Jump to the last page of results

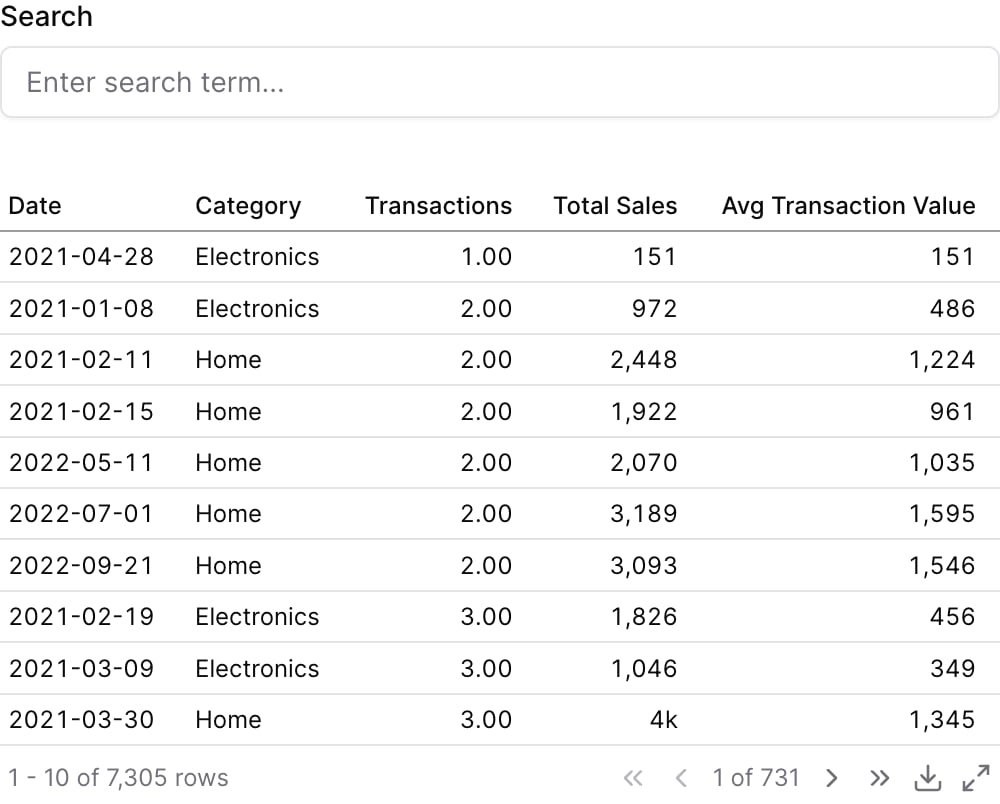tap(879, 778)
